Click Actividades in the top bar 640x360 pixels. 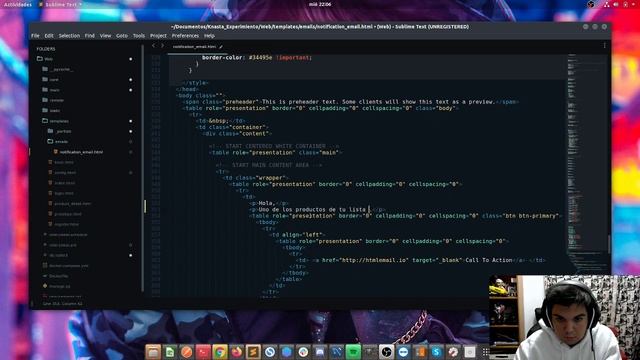pyautogui.click(x=18, y=4)
